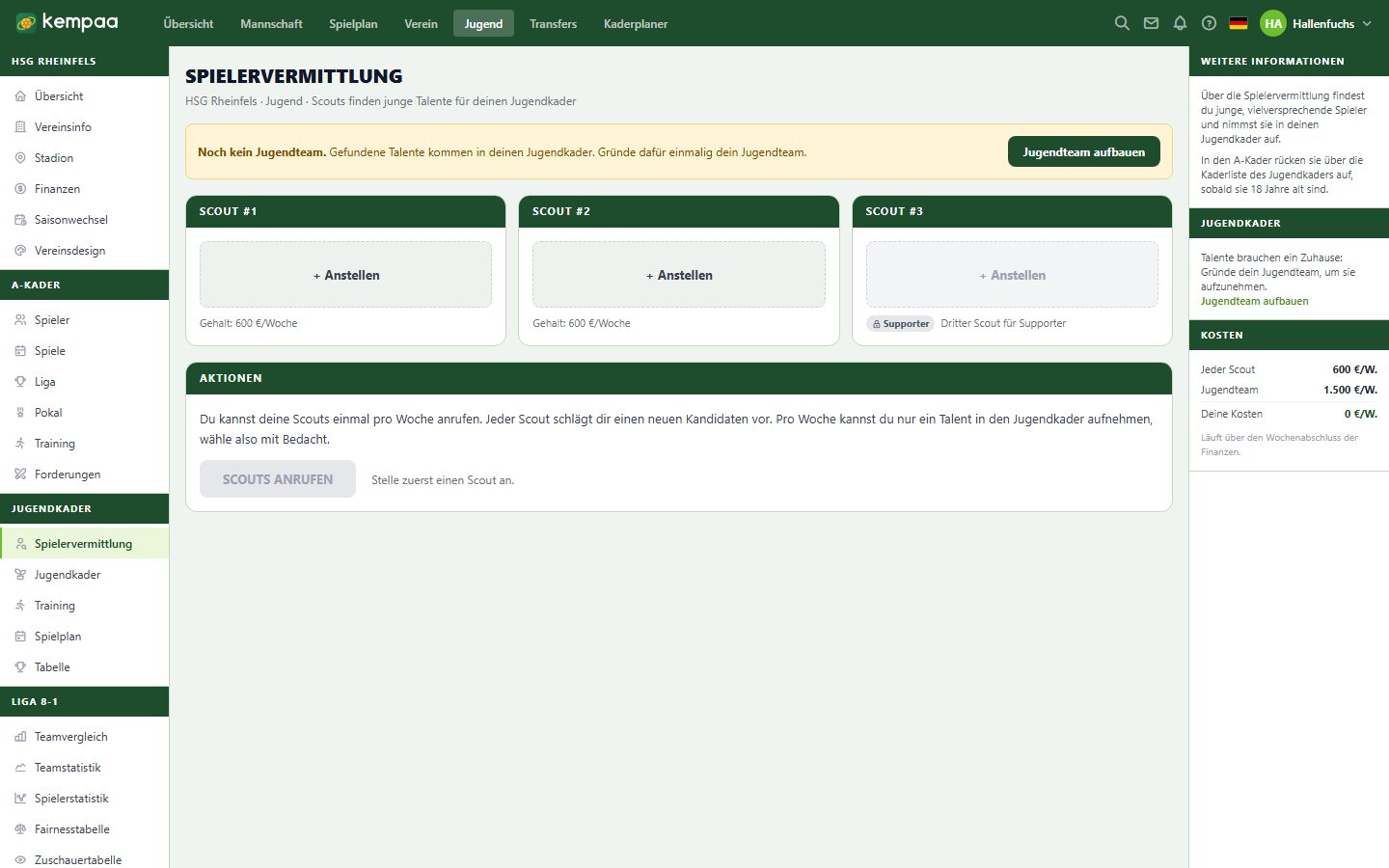Click the Finanzen coin icon
1389x868 pixels.
click(20, 189)
